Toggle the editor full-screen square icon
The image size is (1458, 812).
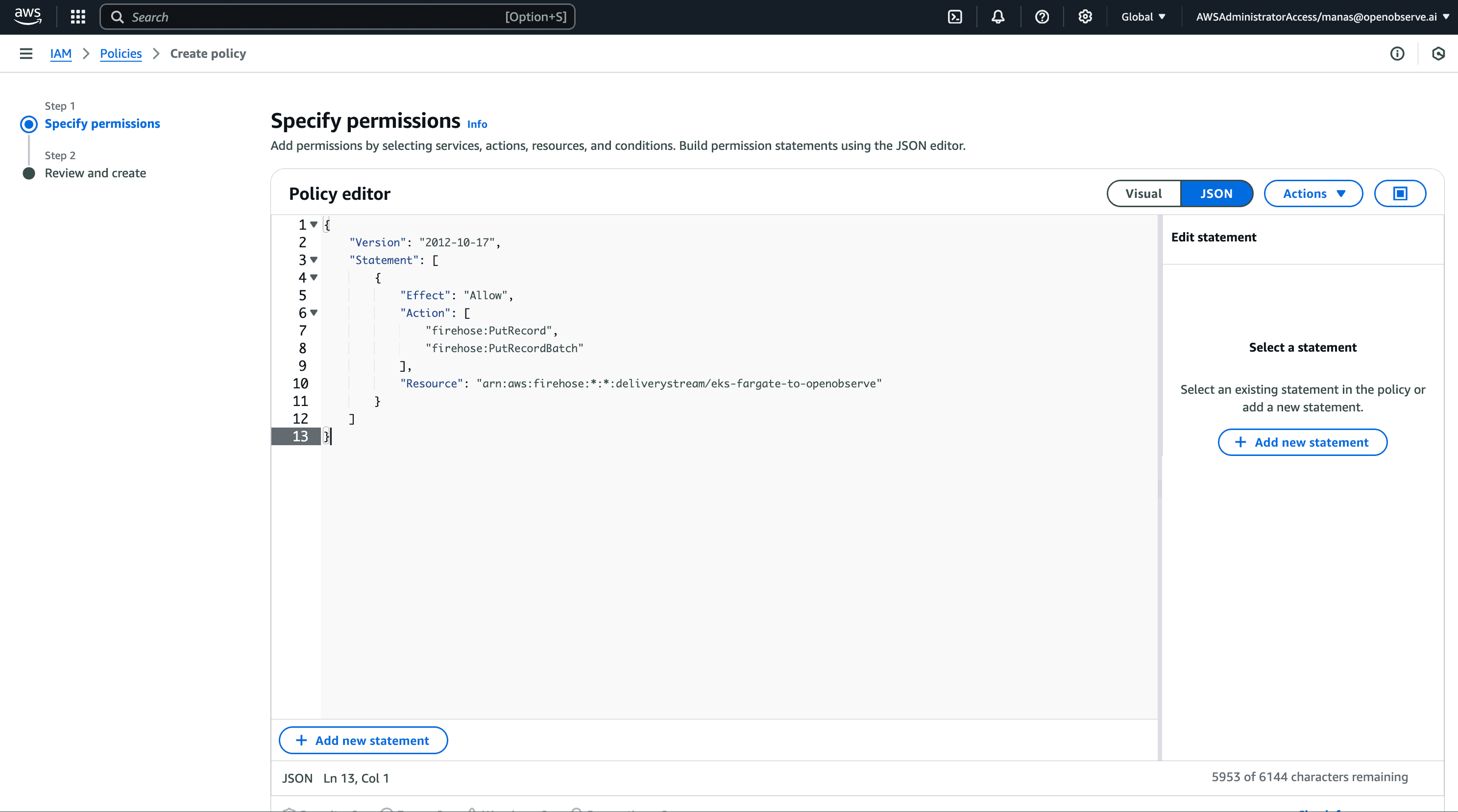point(1400,193)
